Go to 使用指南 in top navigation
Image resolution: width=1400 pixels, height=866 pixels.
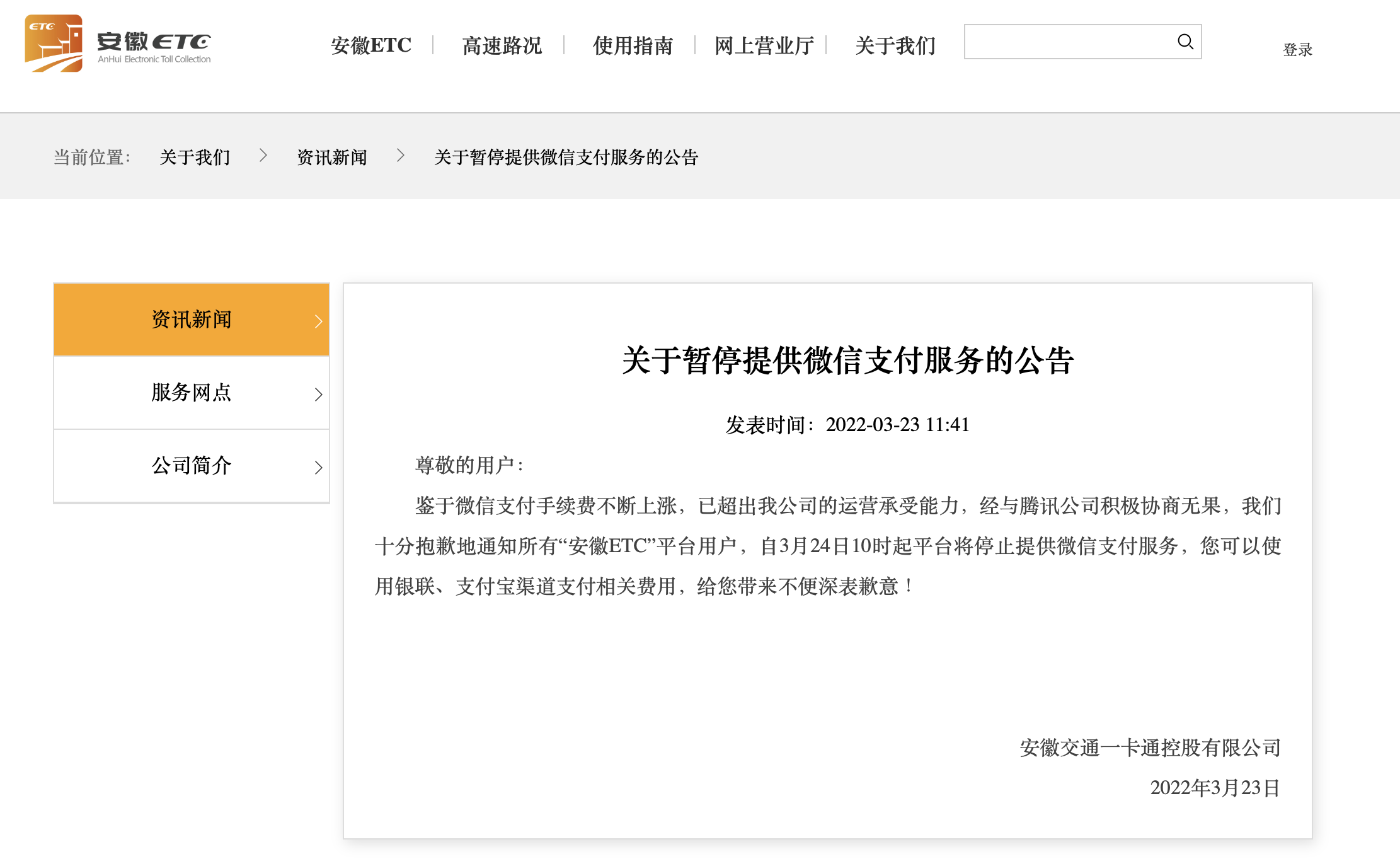(633, 45)
